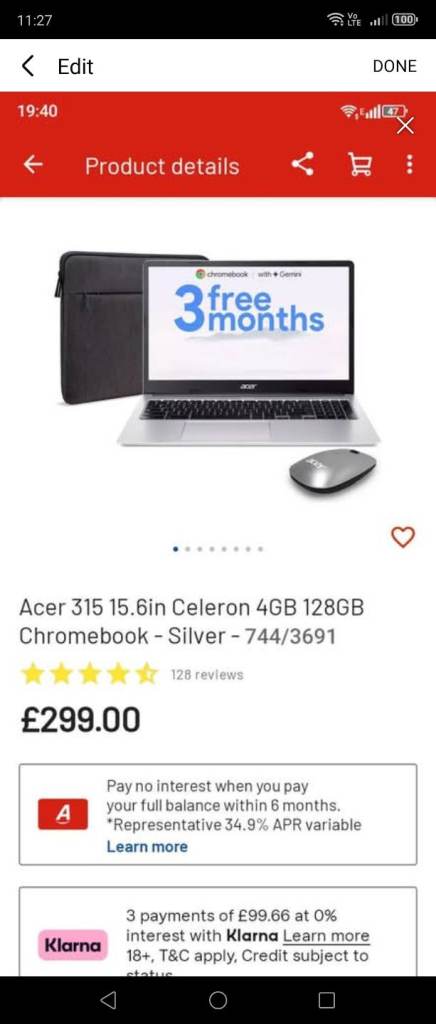The height and width of the screenshot is (1024, 436).
Task: Select the second image carousel dot
Action: [188, 549]
